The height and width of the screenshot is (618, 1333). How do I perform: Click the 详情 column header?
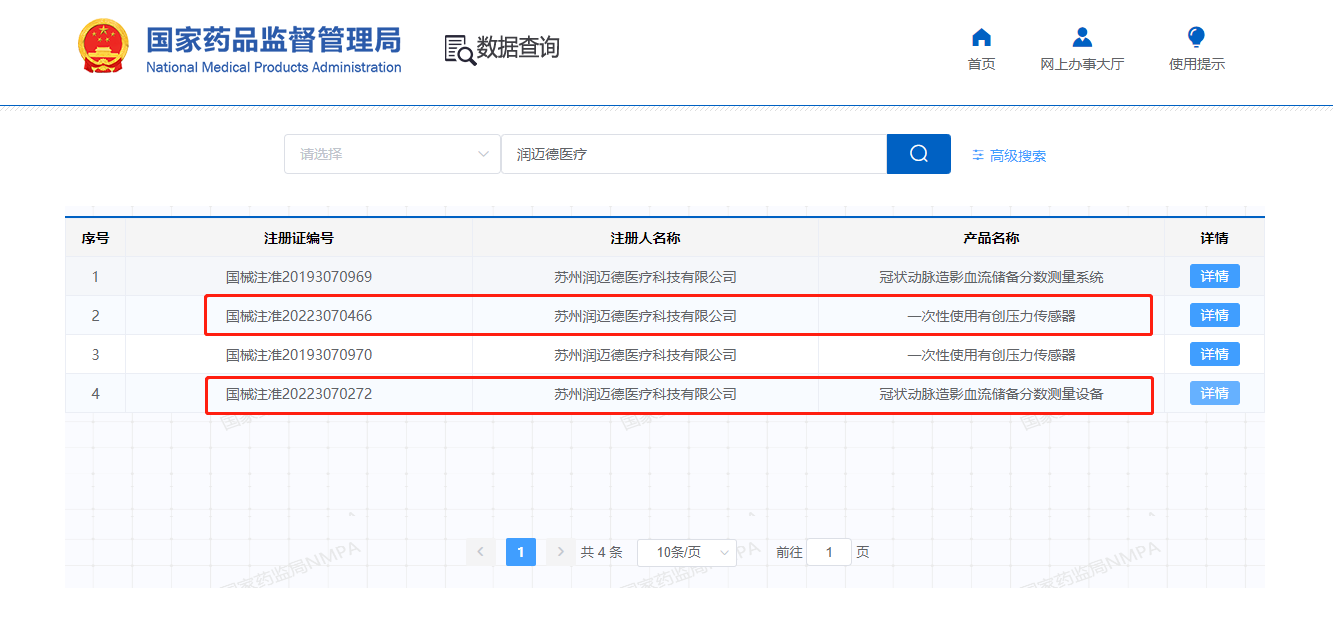1215,238
